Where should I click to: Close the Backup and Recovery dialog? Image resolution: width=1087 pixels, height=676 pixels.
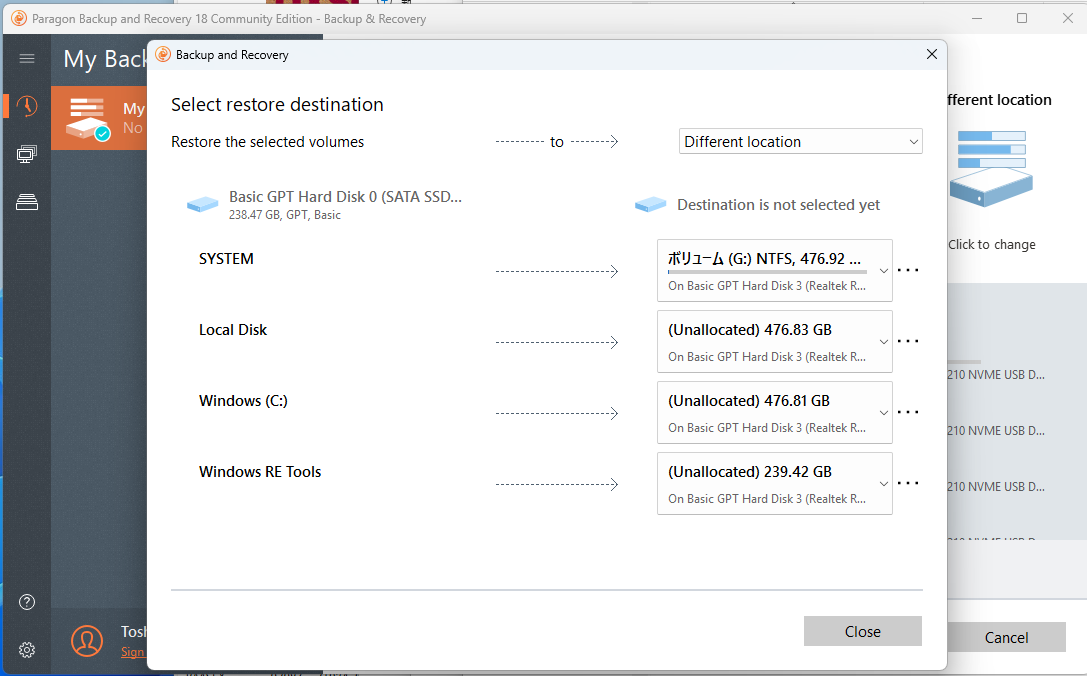(x=932, y=54)
